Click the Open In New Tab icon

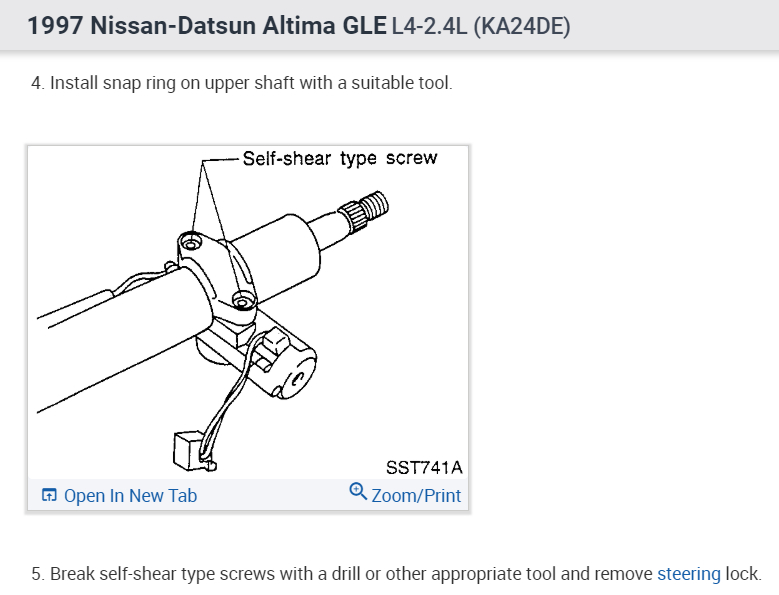[x=49, y=496]
